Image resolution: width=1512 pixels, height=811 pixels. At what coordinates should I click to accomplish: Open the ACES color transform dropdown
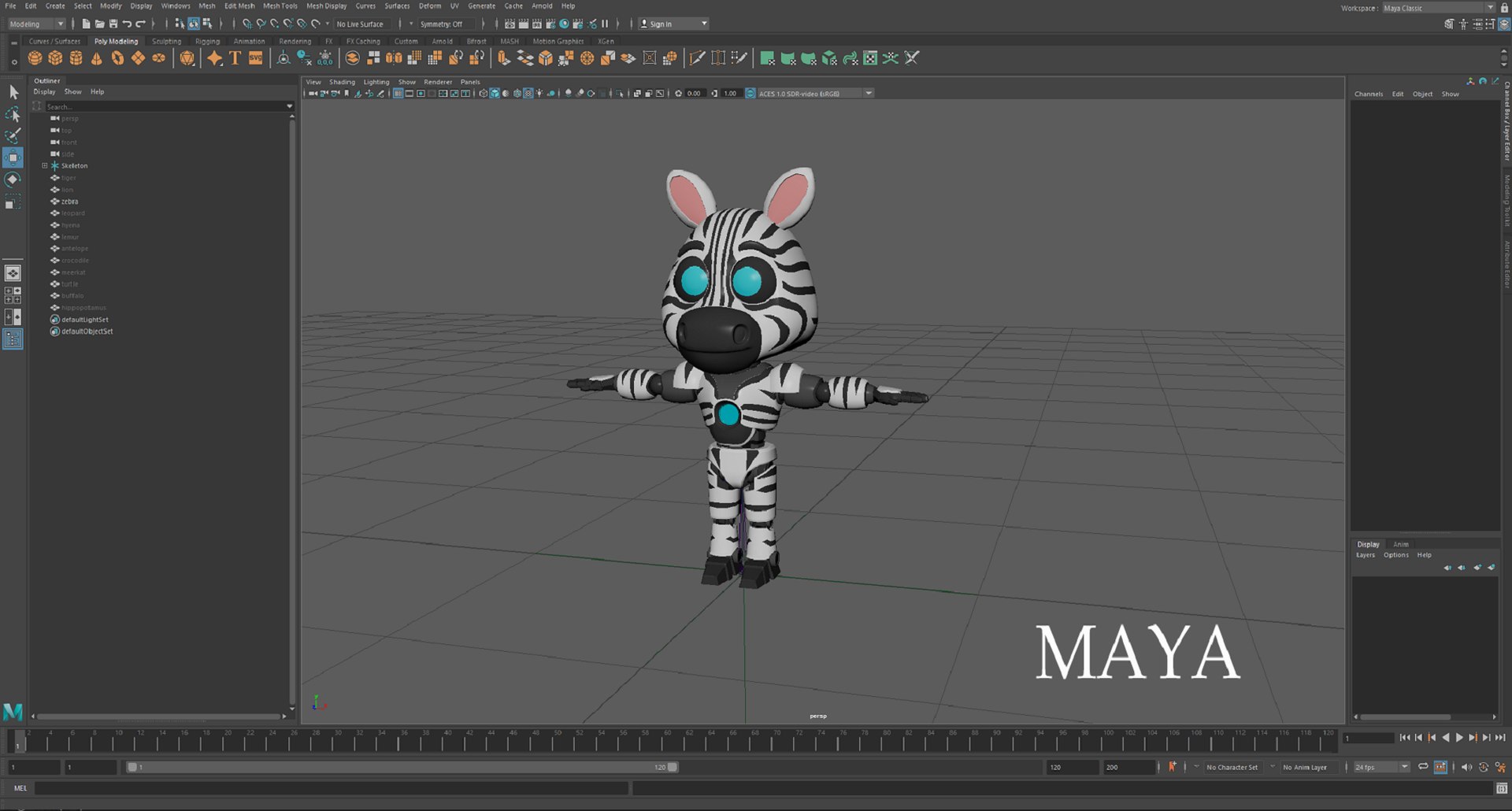coord(814,94)
